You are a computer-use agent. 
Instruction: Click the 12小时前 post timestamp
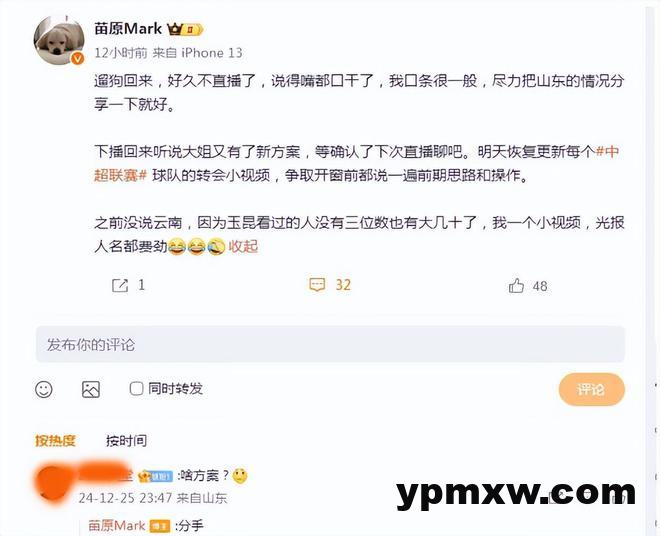pyautogui.click(x=121, y=53)
